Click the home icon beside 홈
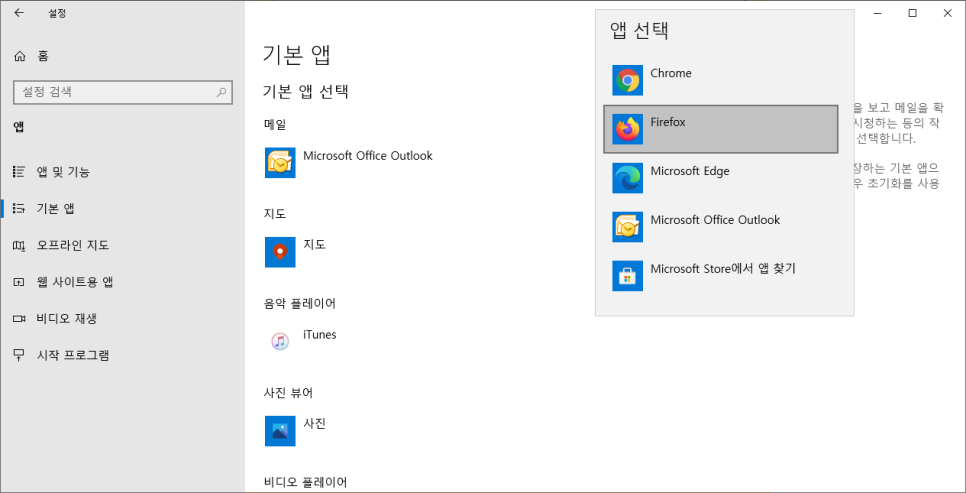Image resolution: width=966 pixels, height=493 pixels. pos(19,56)
